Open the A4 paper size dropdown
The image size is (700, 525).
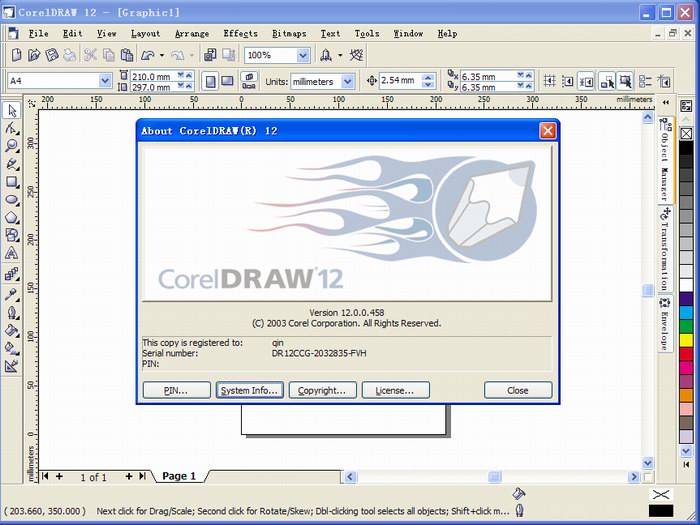tap(105, 81)
